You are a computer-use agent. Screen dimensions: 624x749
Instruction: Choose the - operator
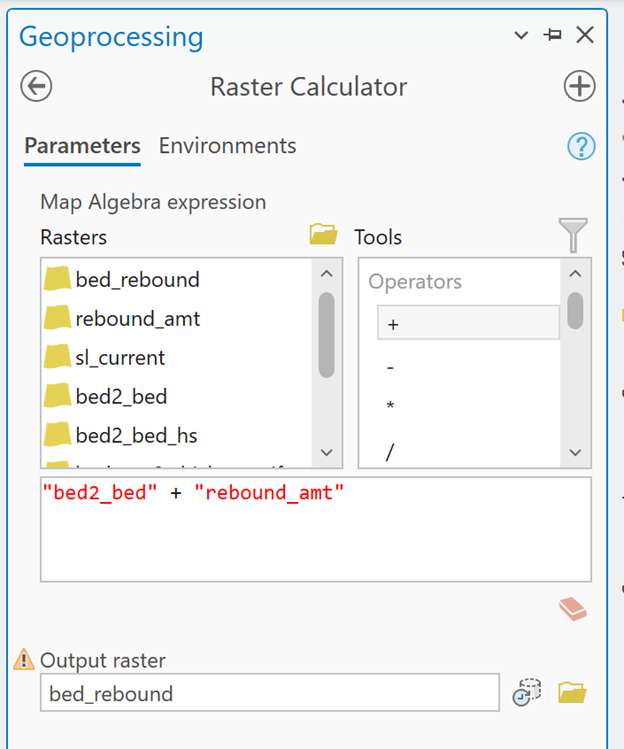pos(468,367)
